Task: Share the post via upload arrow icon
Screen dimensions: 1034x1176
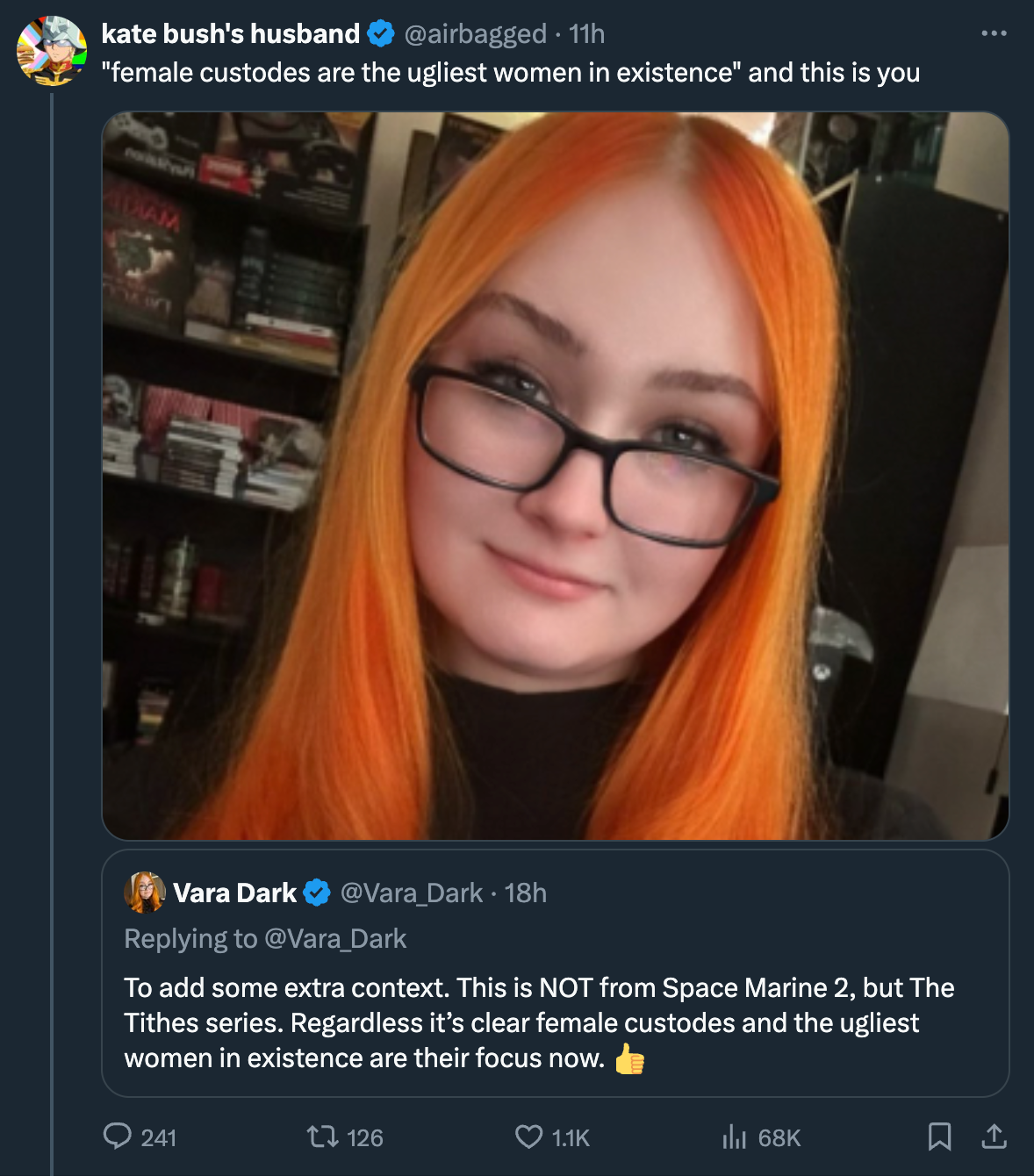Action: click(994, 1137)
